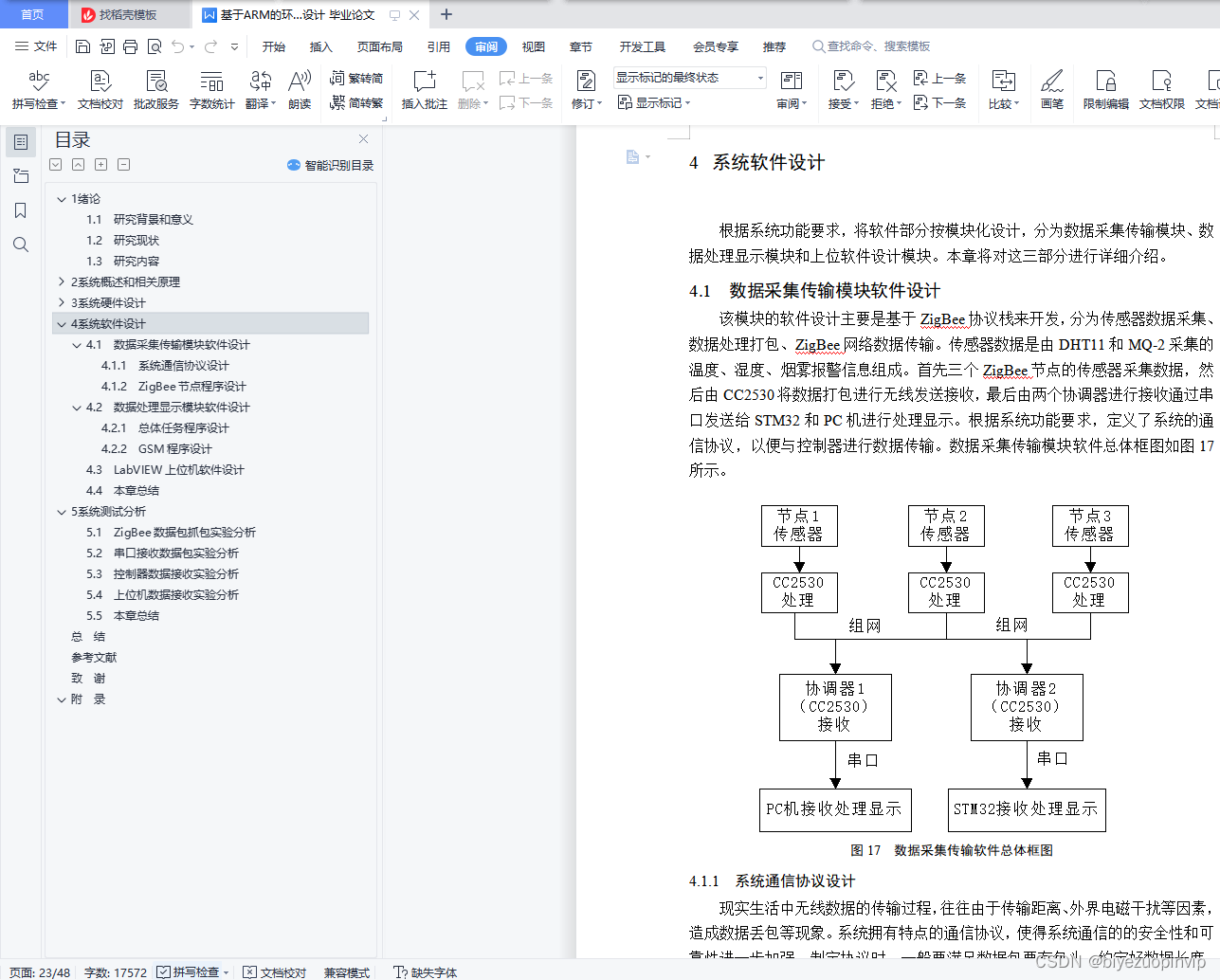Collapse the 4系统软件设计 node
The height and width of the screenshot is (980, 1220).
point(62,324)
